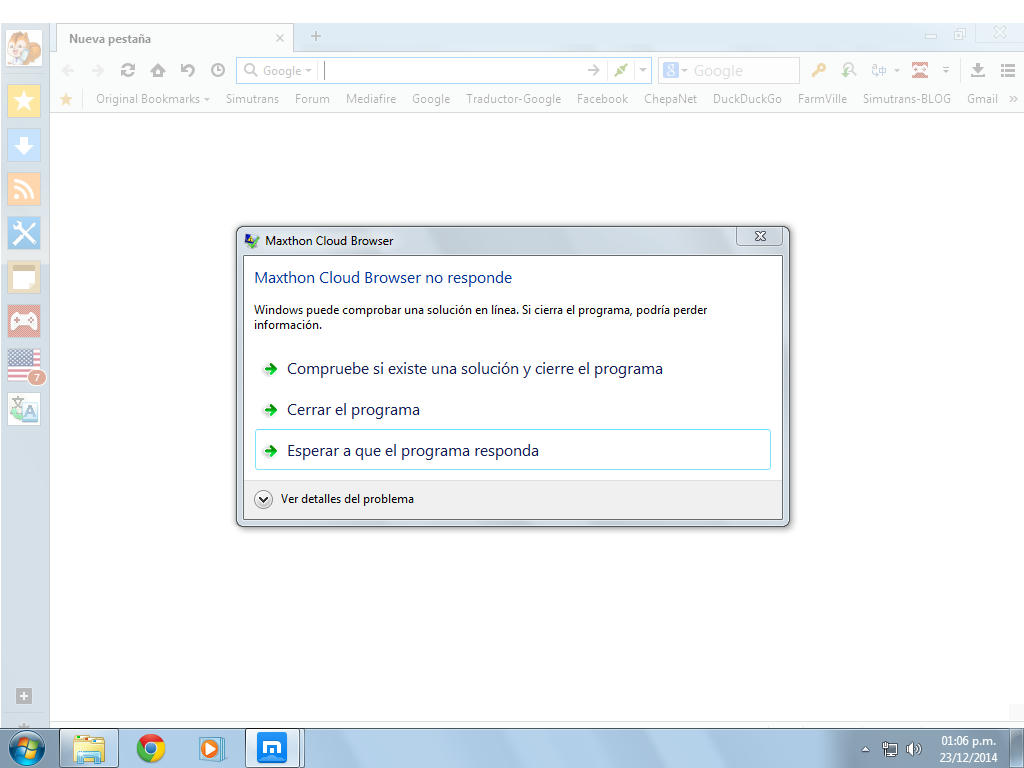This screenshot has height=768, width=1024.
Task: Open the browsing history clock icon
Action: coord(218,70)
